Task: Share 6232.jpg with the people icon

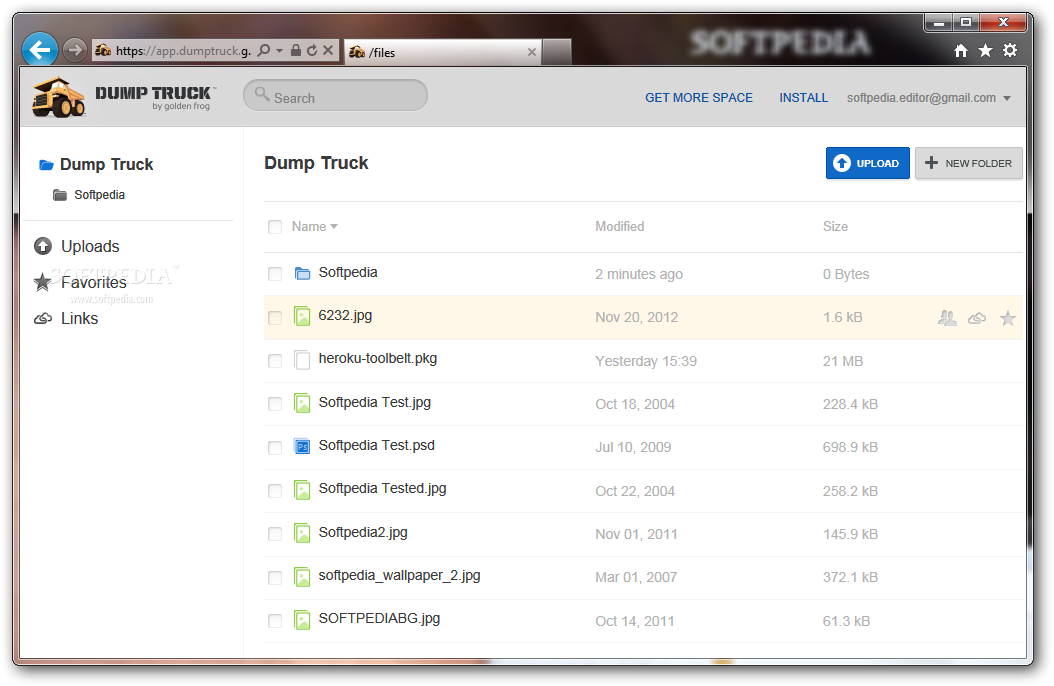Action: tap(947, 318)
